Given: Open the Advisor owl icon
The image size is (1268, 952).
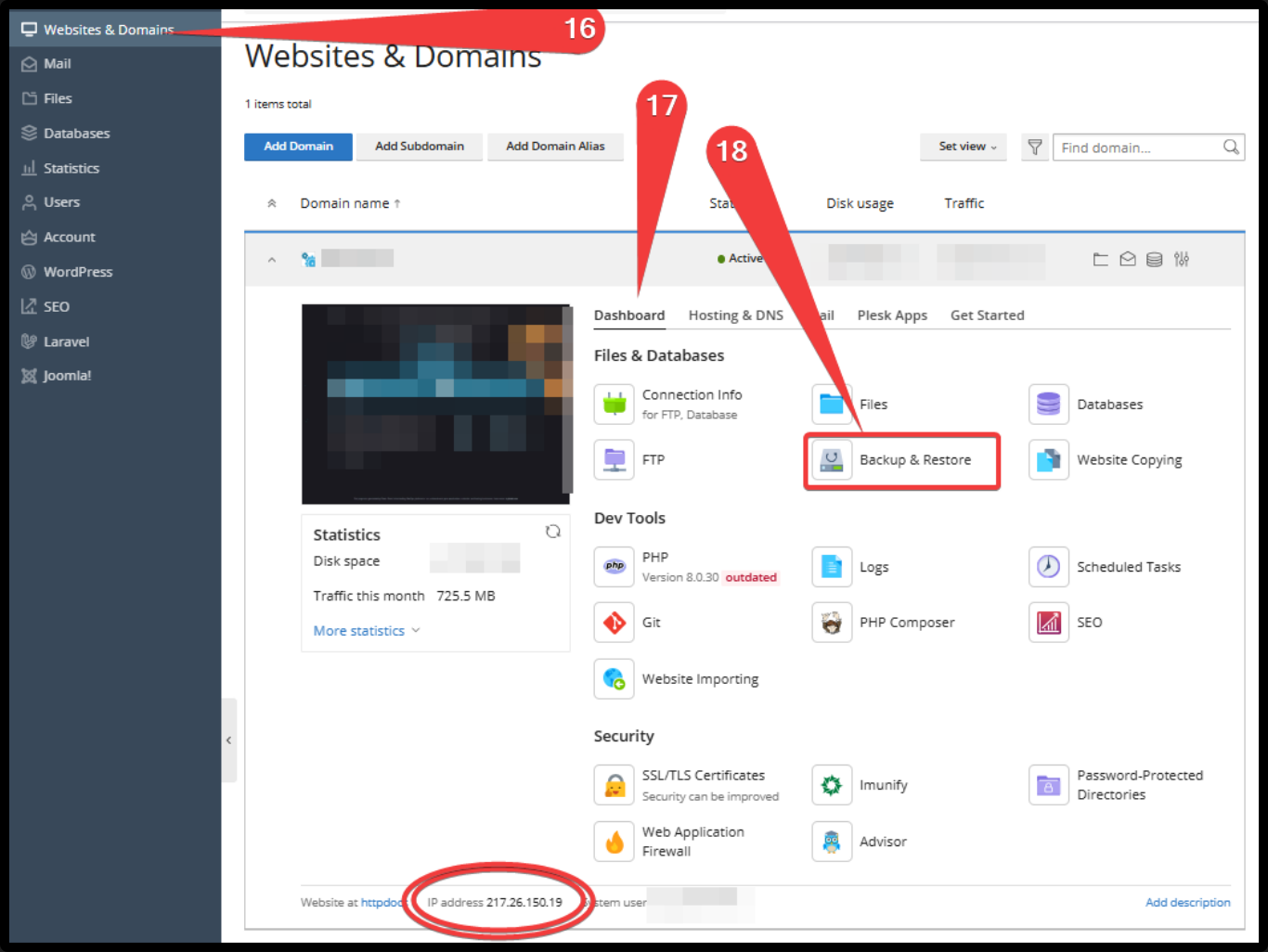Looking at the screenshot, I should click(832, 842).
